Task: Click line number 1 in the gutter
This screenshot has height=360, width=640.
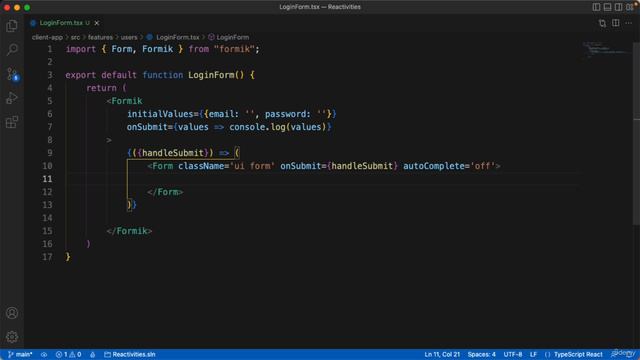Action: [50, 49]
